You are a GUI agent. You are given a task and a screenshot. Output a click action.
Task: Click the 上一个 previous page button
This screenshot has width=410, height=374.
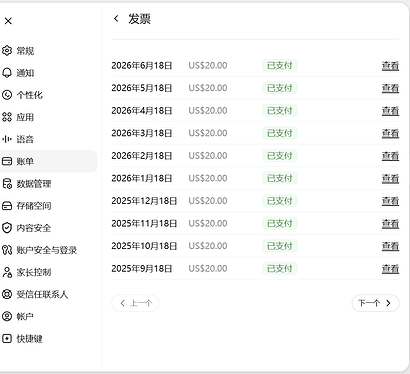click(135, 303)
